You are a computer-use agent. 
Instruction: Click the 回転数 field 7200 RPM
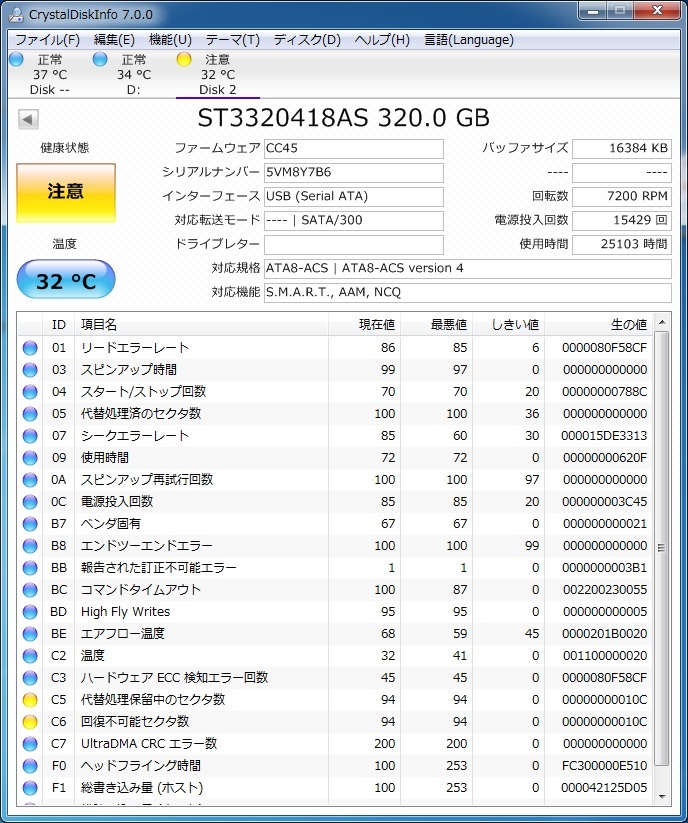(622, 197)
